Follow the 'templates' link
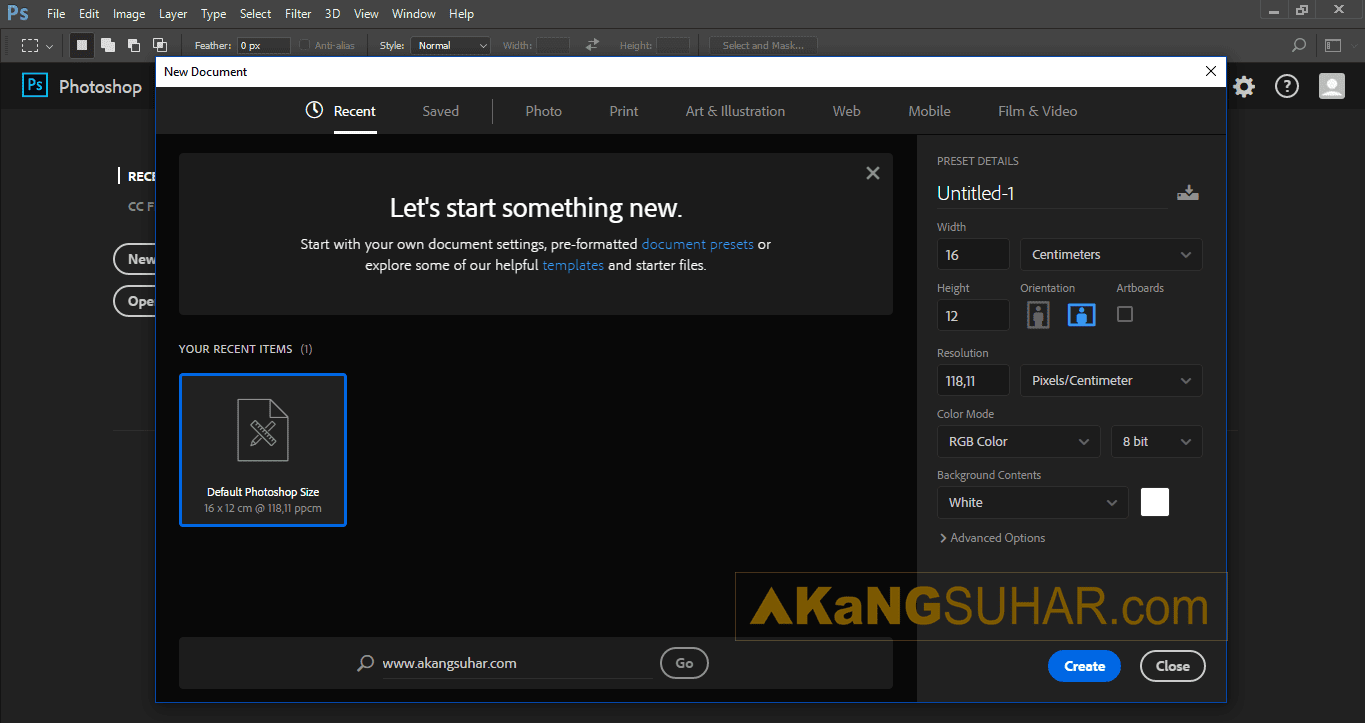 pos(573,266)
